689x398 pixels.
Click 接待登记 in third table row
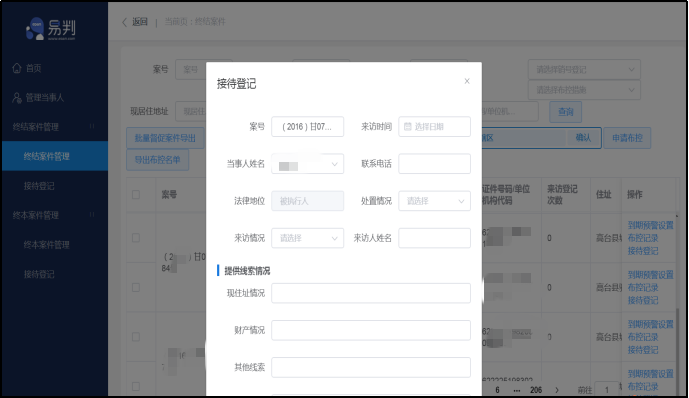(643, 350)
